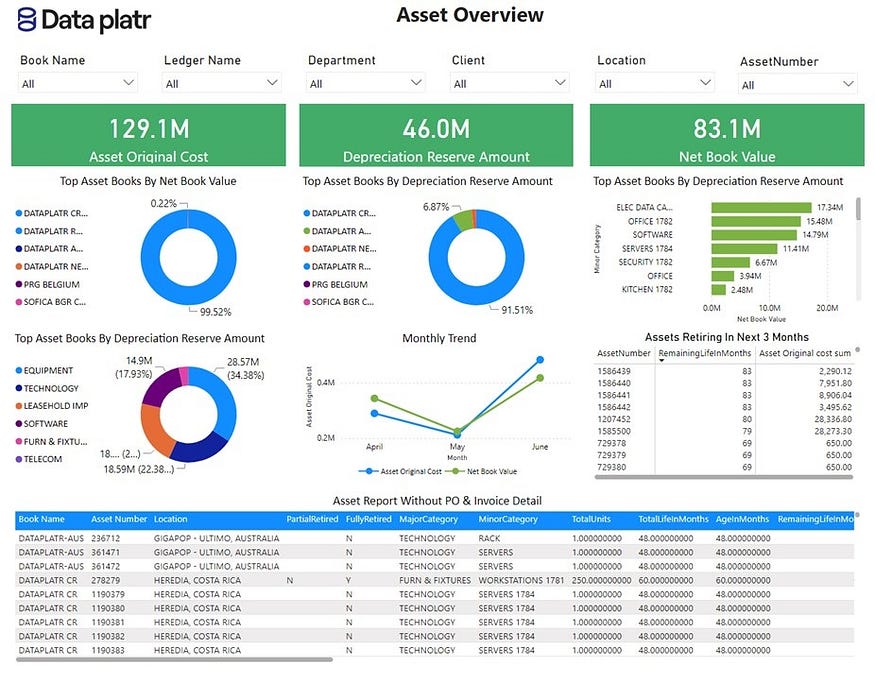Image resolution: width=875 pixels, height=680 pixels.
Task: Click asset 729380 in retiring table
Action: coord(612,467)
